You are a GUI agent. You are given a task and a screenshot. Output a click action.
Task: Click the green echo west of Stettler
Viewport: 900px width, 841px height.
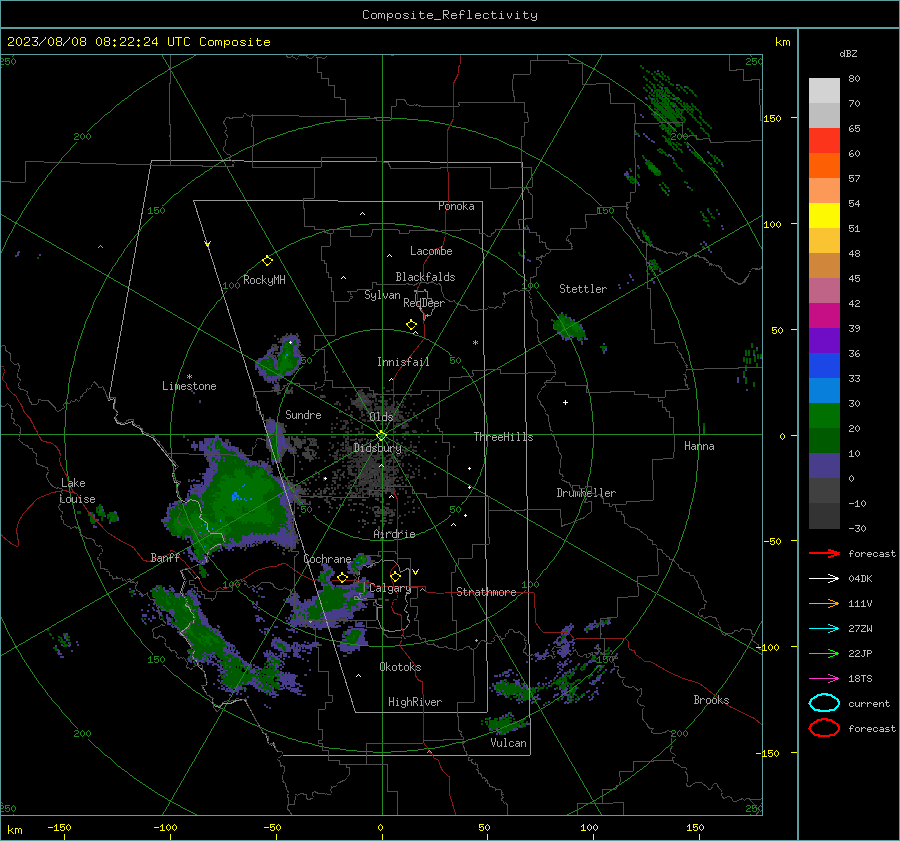[x=568, y=327]
